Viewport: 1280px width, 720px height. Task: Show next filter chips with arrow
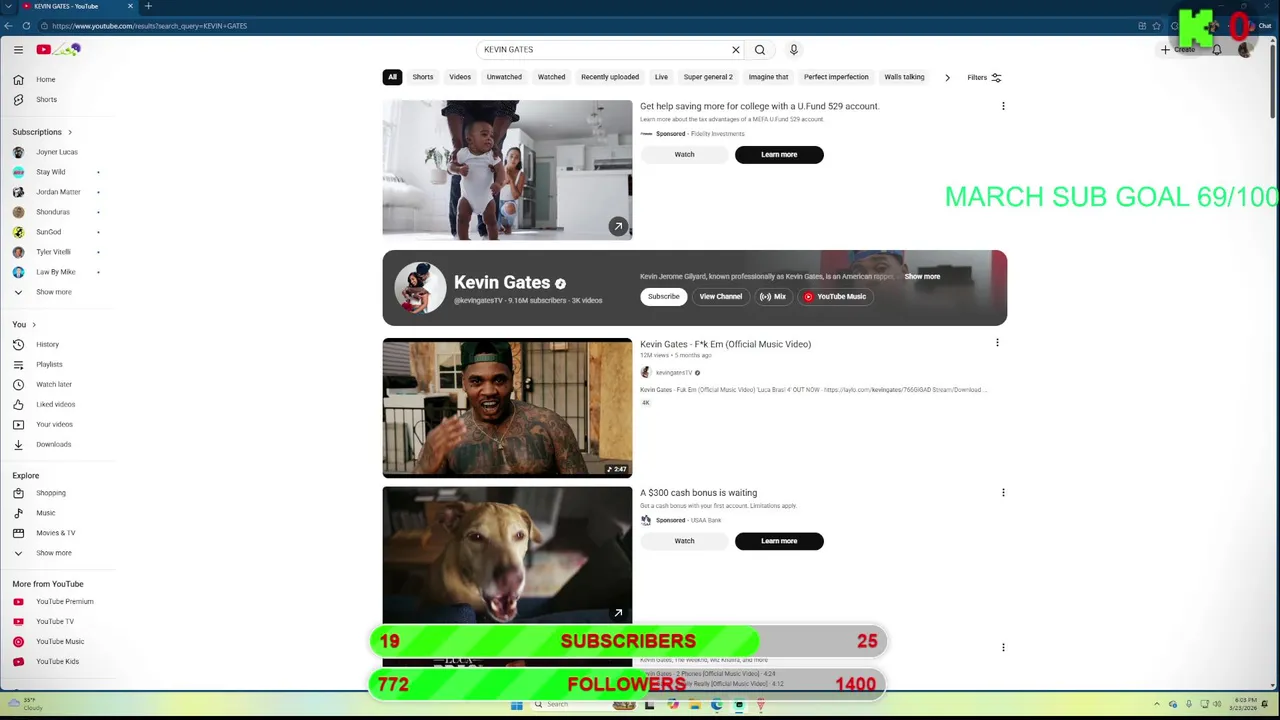tap(948, 77)
